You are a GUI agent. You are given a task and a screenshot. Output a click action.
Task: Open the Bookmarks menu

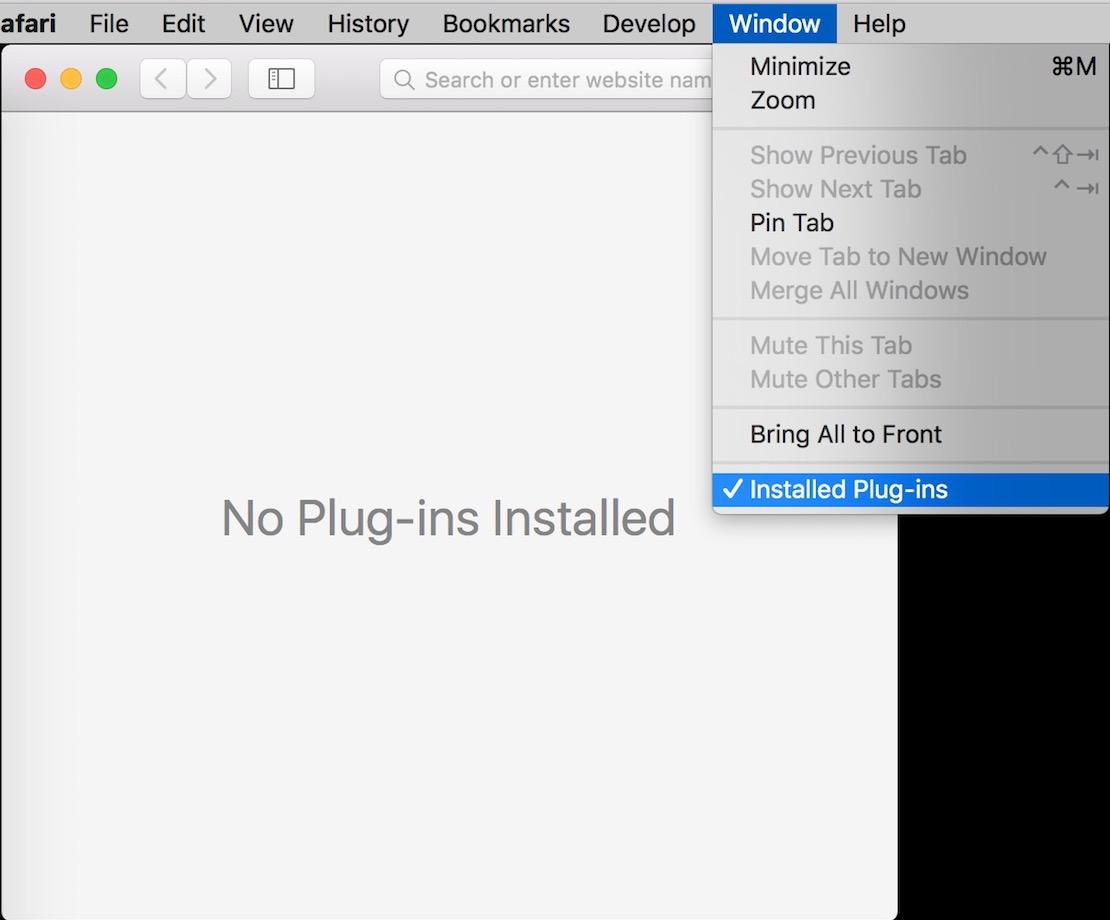point(506,24)
